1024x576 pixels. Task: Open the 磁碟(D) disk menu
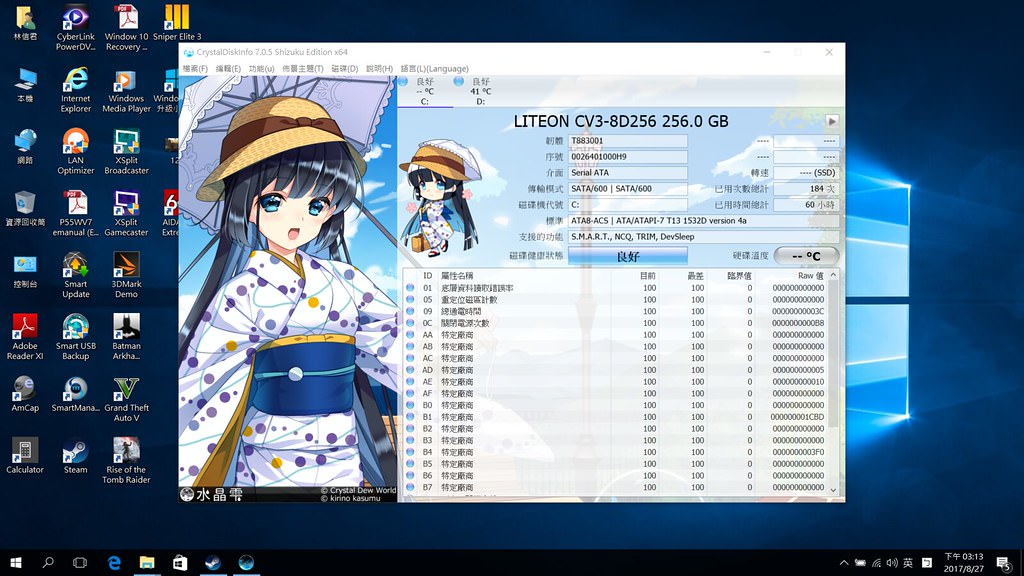point(344,69)
